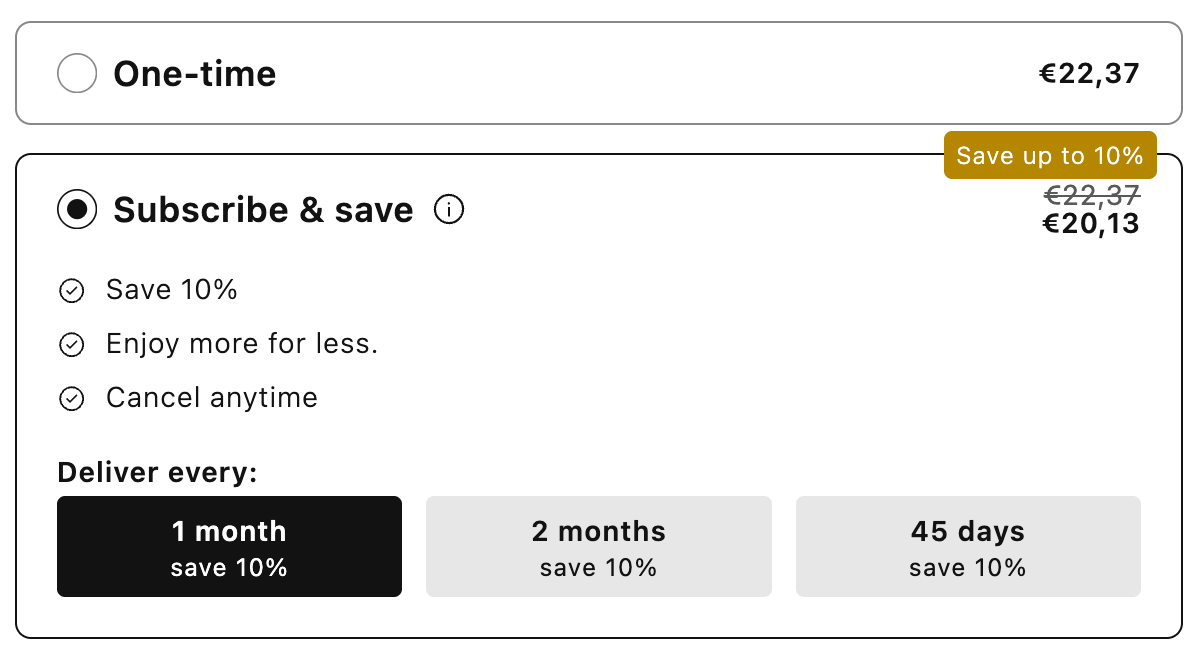
Task: Click the "Save 10%" benefit text
Action: tap(172, 290)
